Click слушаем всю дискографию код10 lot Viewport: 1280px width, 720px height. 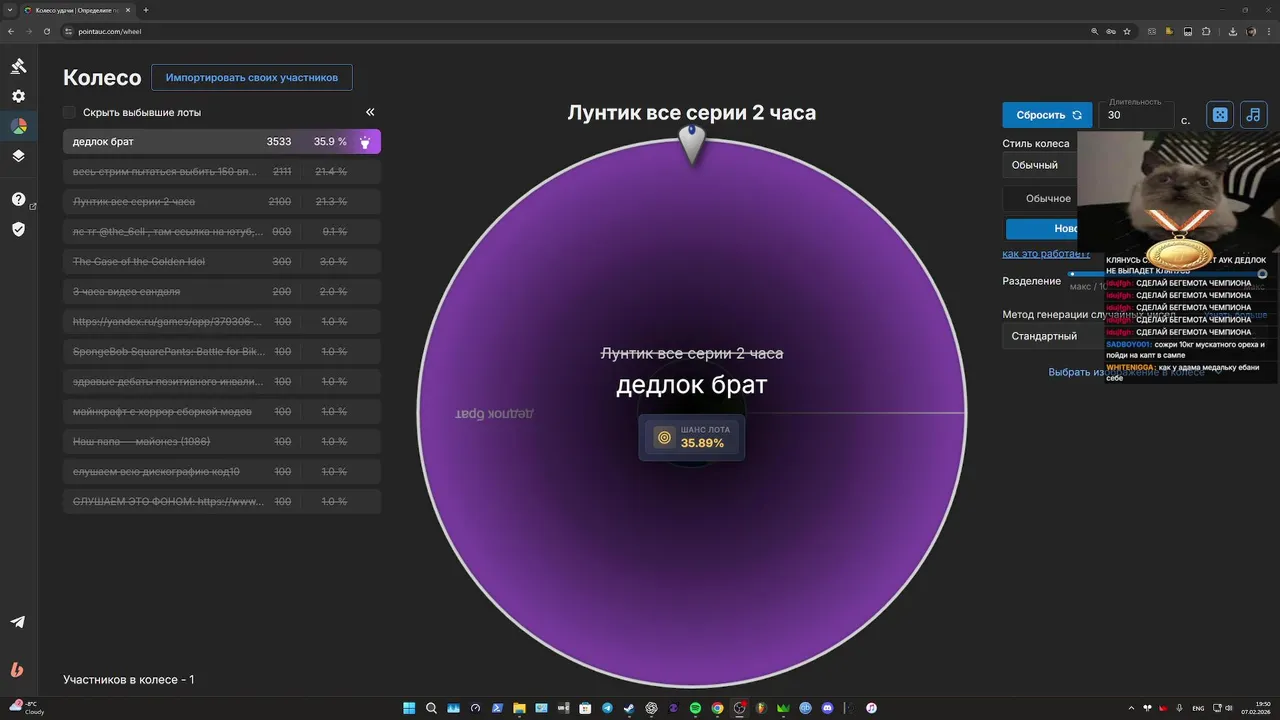[222, 472]
